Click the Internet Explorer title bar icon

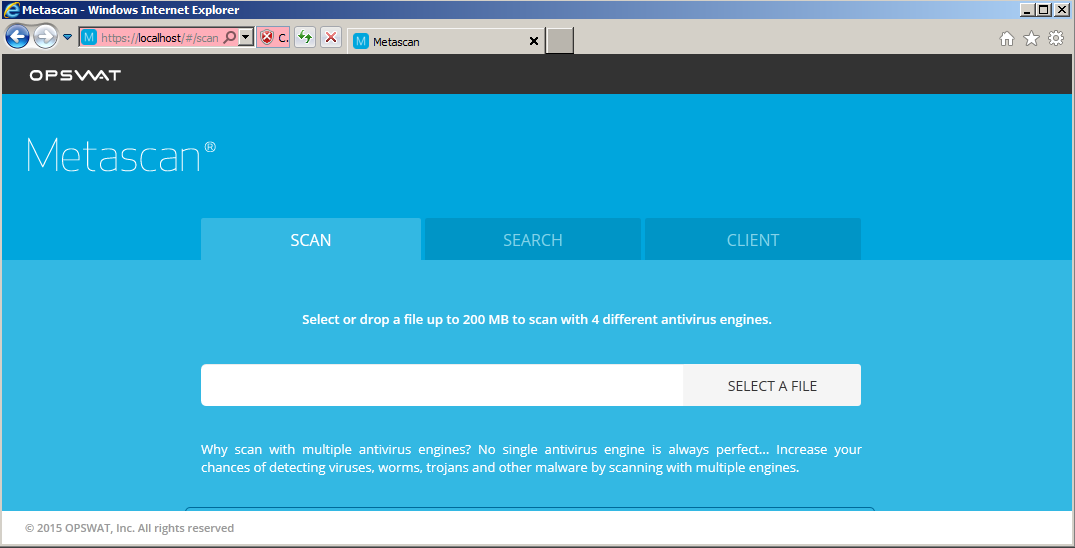(x=12, y=10)
